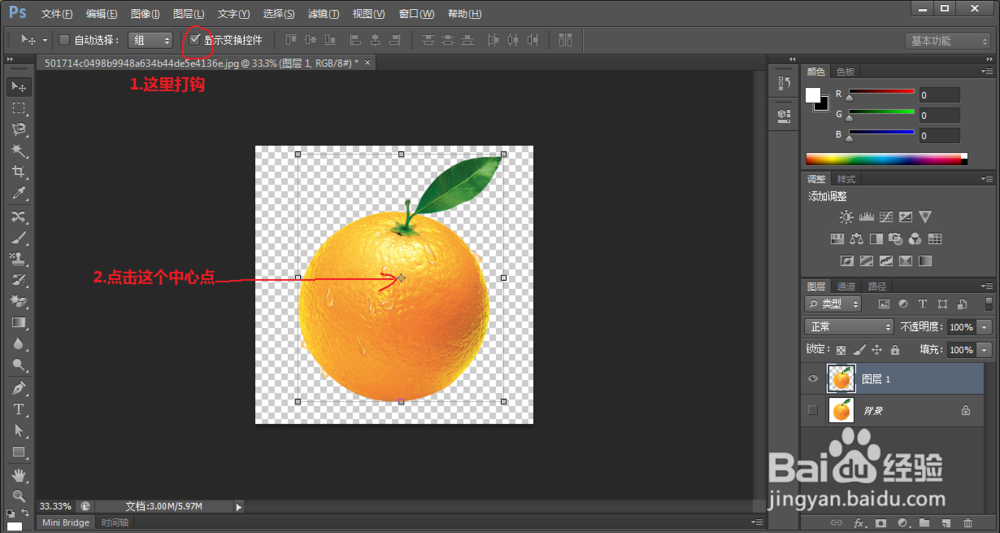Toggle lock transparent pixels icon
The width and height of the screenshot is (1000, 533).
pyautogui.click(x=841, y=350)
